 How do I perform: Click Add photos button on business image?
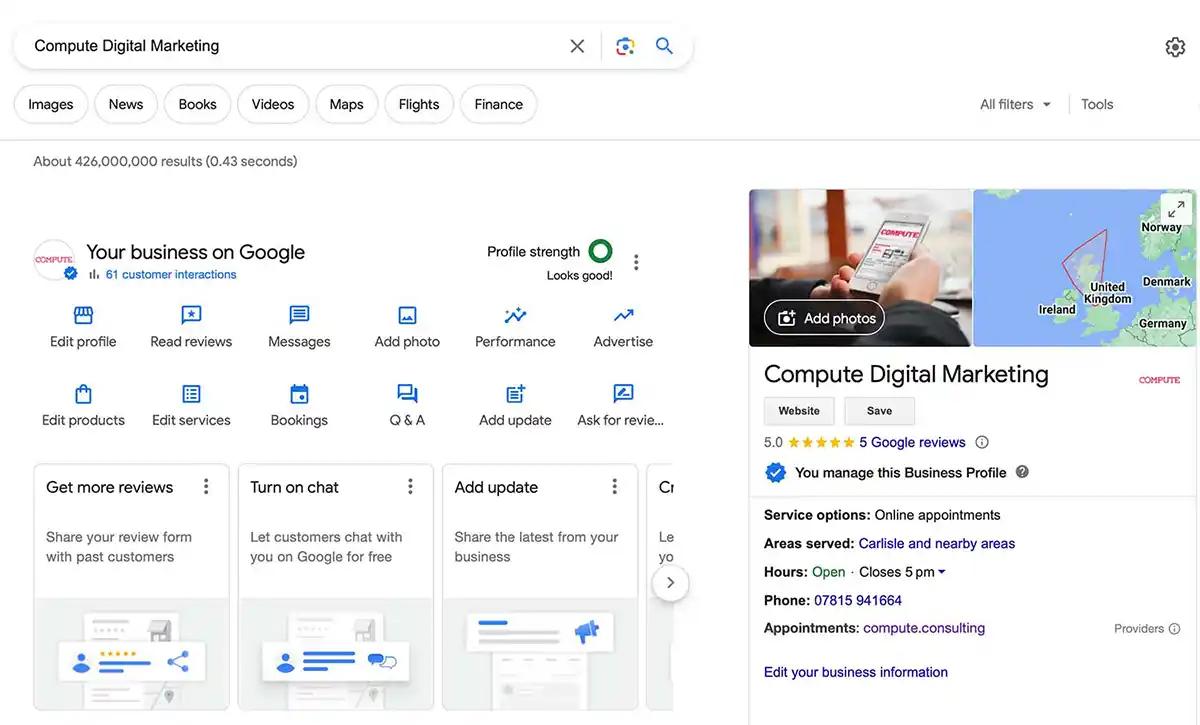[824, 318]
